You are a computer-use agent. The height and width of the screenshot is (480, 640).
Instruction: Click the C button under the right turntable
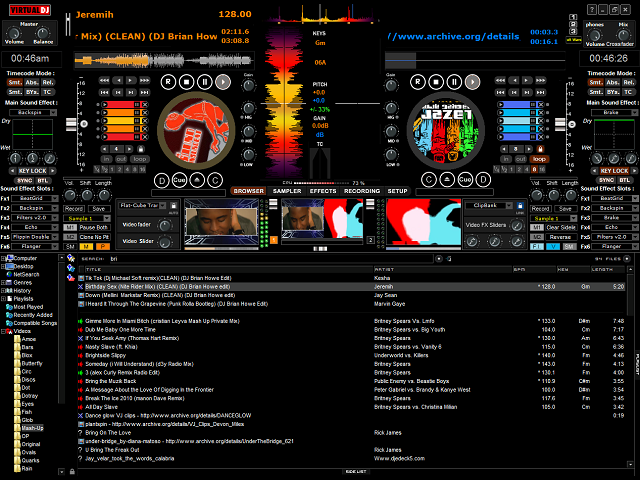[x=429, y=180]
